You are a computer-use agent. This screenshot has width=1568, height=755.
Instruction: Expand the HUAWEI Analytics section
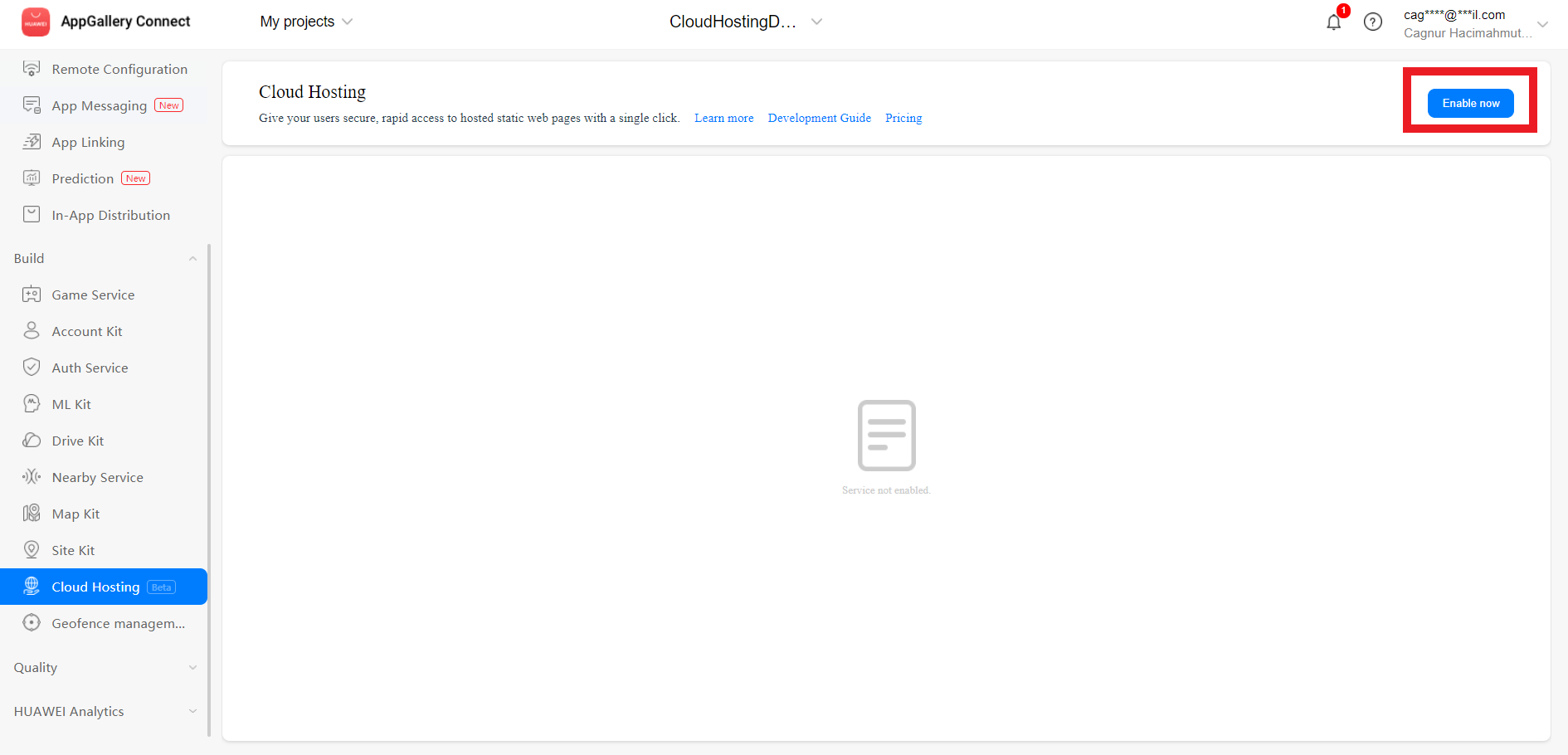192,712
